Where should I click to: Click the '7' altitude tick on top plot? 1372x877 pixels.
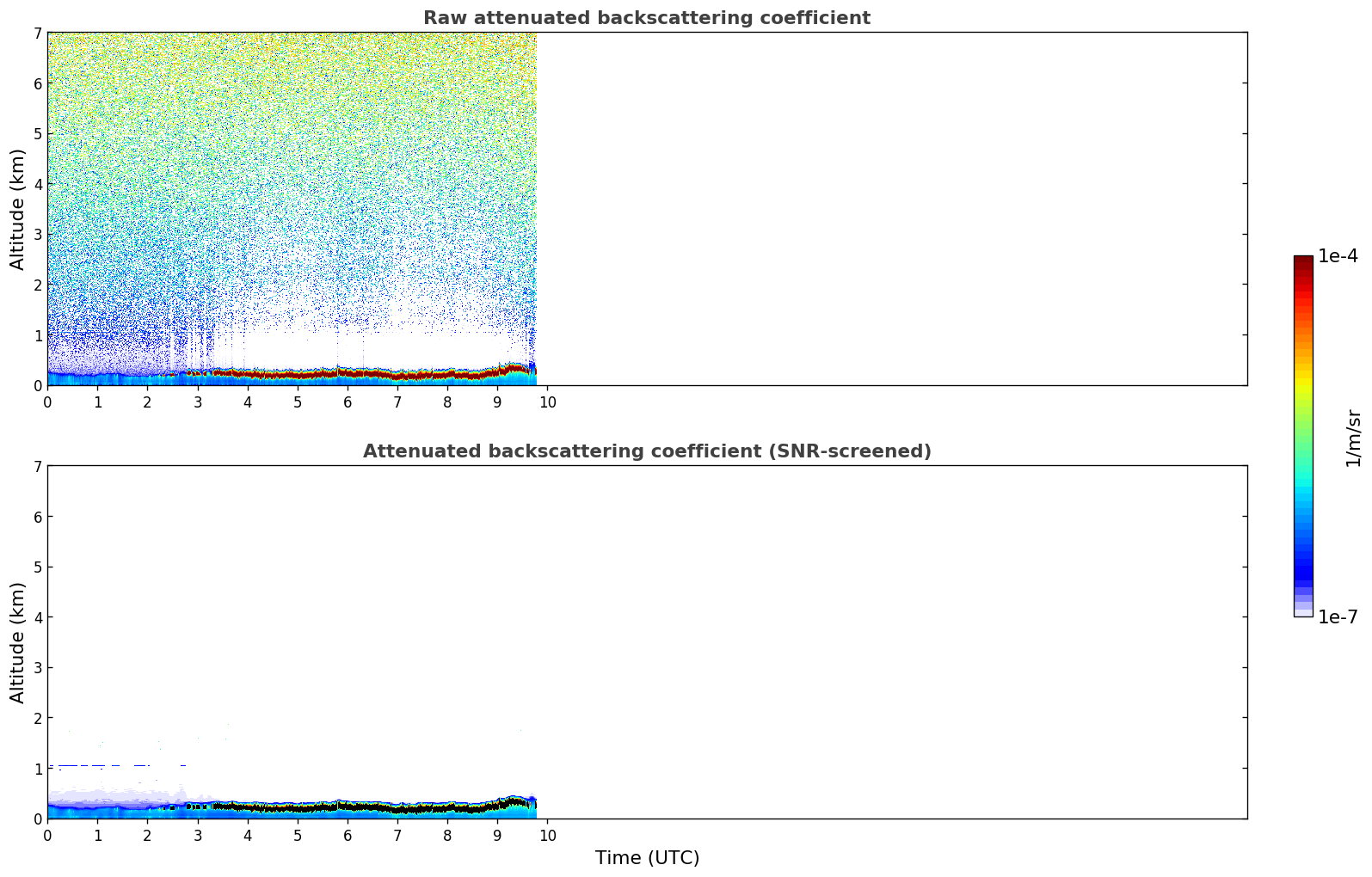(x=37, y=33)
